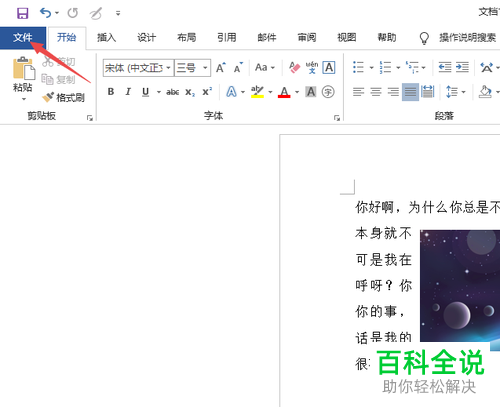Click the Line and Paragraph Spacing icon

coord(452,92)
